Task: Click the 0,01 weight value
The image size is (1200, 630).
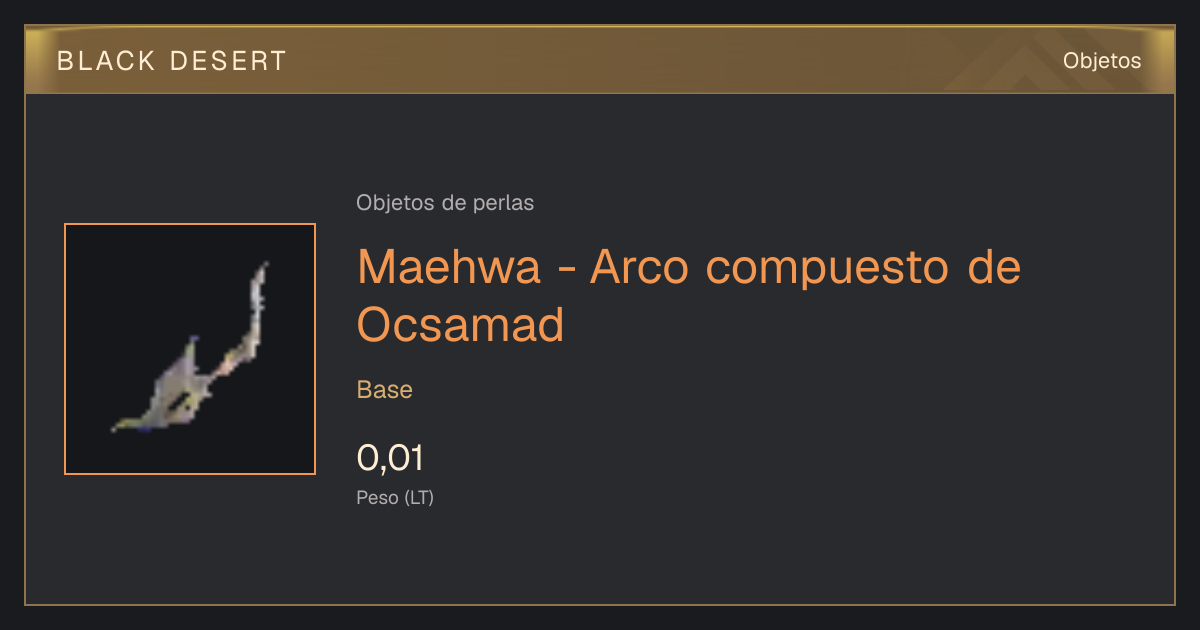Action: click(x=390, y=458)
